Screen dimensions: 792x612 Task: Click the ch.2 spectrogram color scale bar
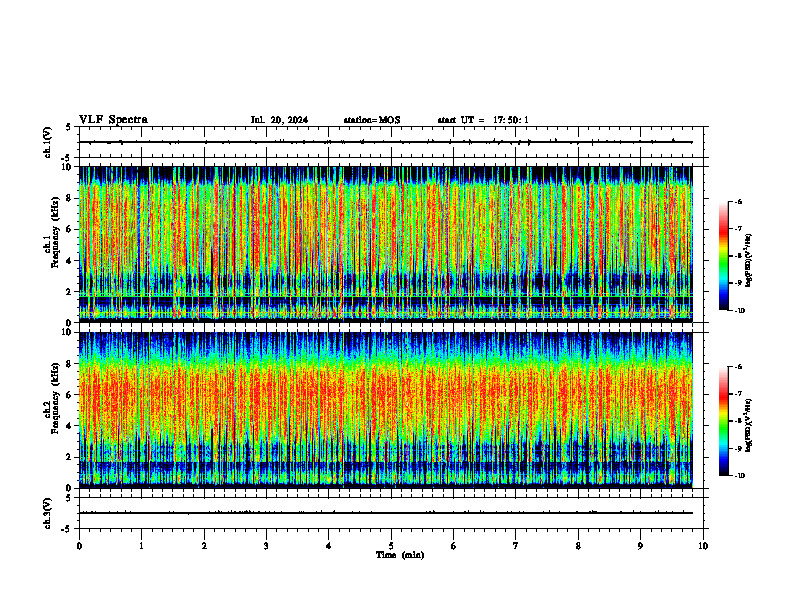[724, 421]
